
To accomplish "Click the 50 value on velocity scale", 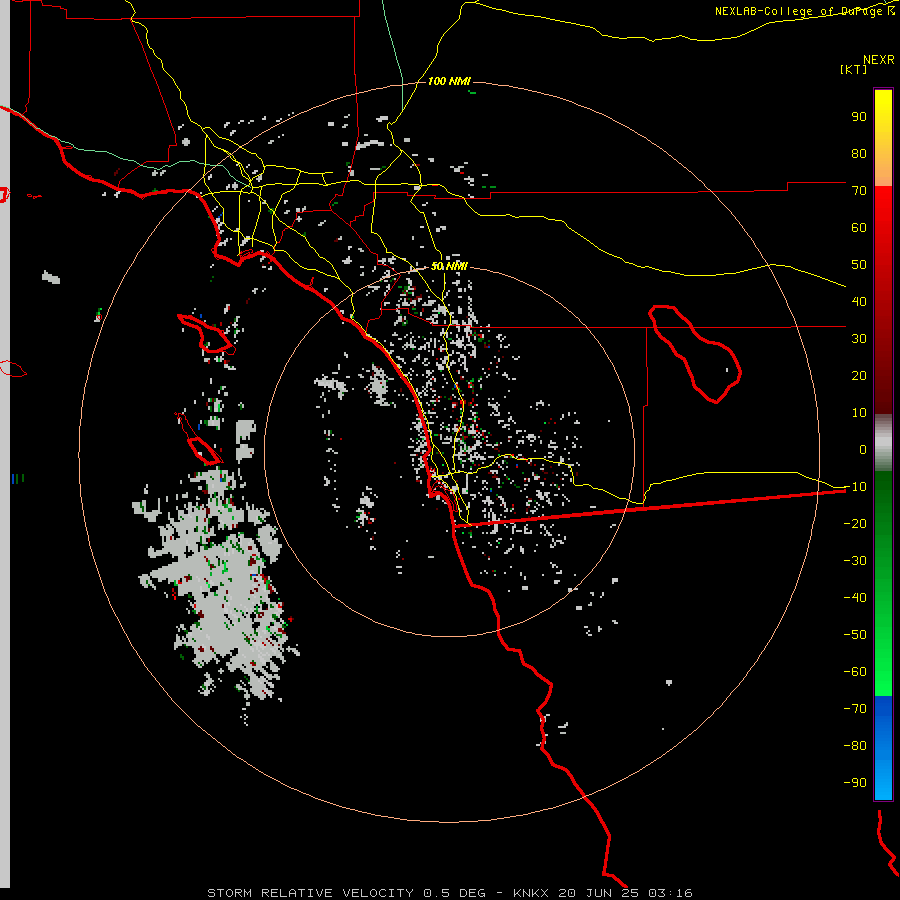I will coord(859,265).
